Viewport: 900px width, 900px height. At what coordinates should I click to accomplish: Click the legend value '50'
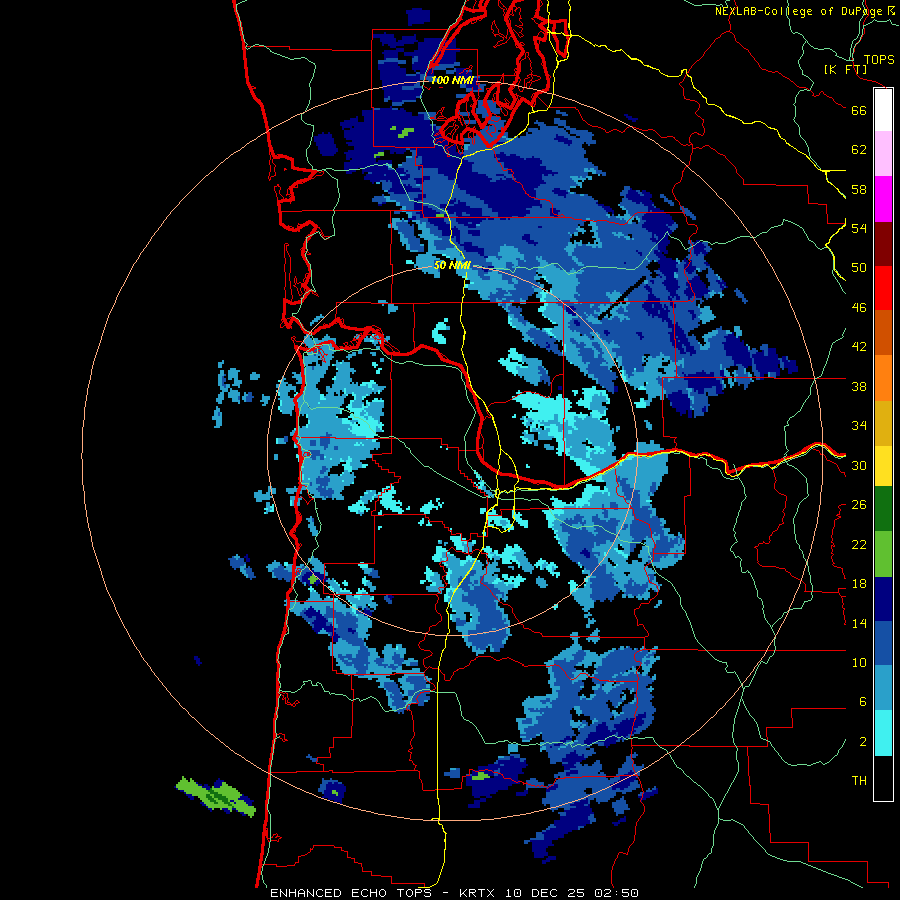(x=859, y=268)
